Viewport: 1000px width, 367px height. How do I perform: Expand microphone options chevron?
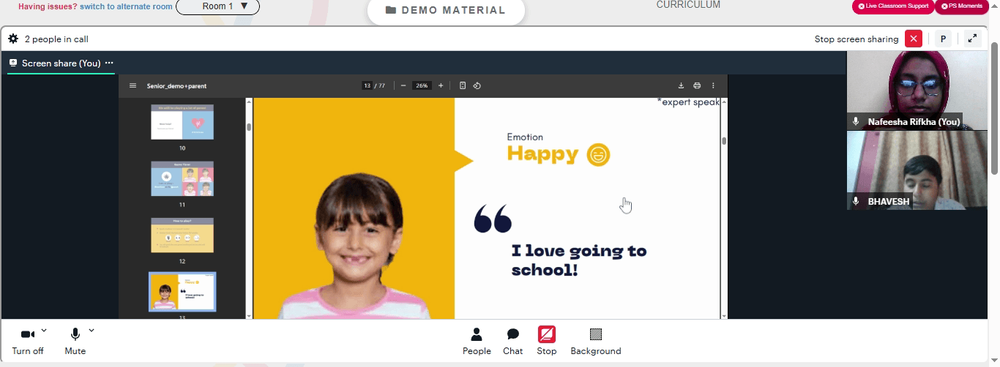(x=91, y=331)
